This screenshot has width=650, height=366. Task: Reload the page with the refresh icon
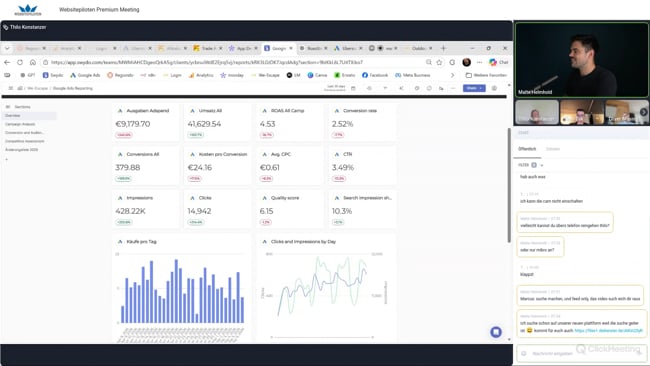19,62
